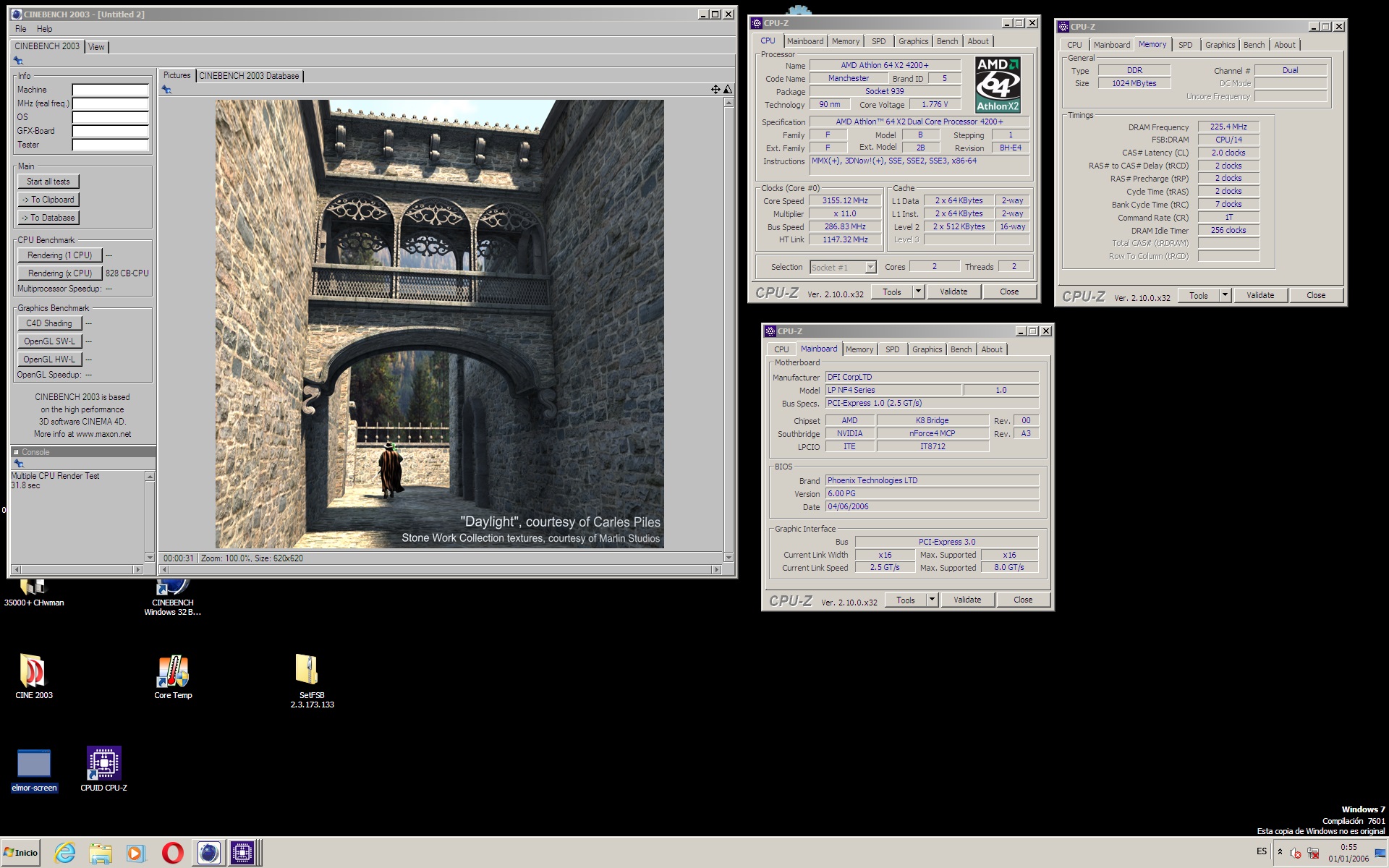The height and width of the screenshot is (868, 1389).
Task: Click the picture vertical scrollbar
Action: [x=728, y=330]
